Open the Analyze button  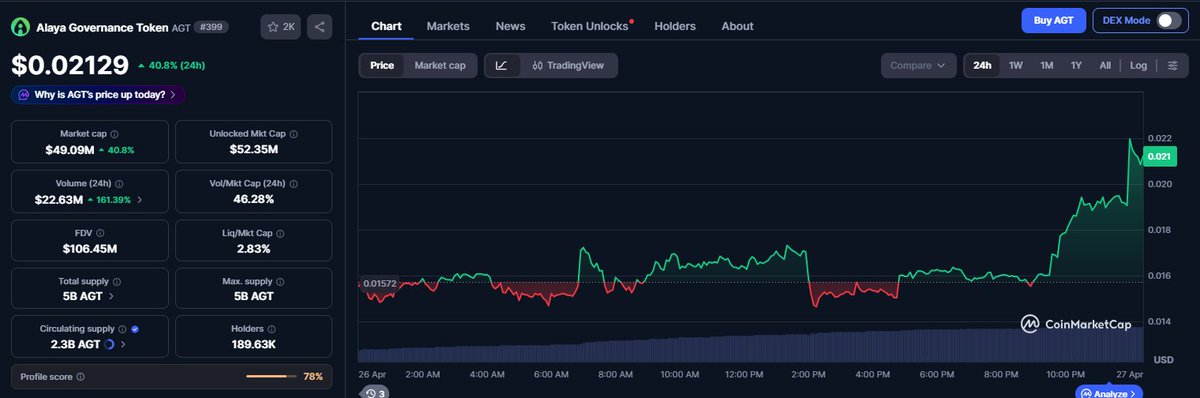(1109, 393)
